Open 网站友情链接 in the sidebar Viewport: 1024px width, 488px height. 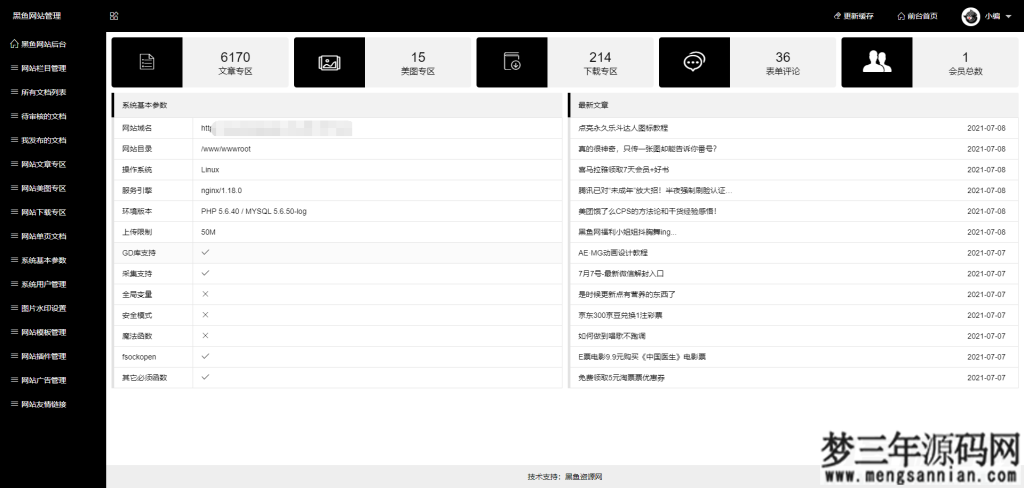[x=39, y=404]
